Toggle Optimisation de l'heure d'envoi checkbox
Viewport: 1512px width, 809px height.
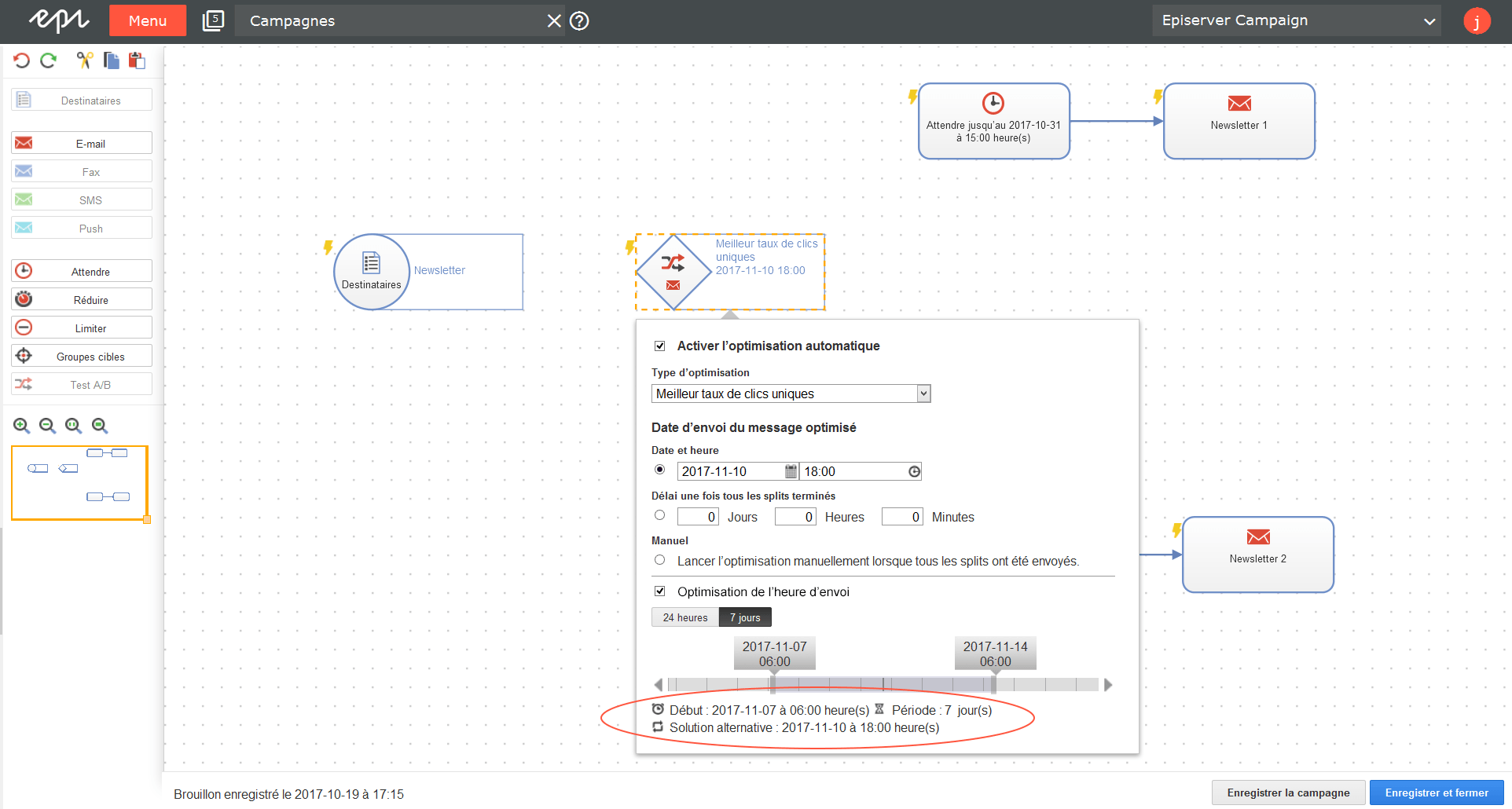tap(660, 591)
